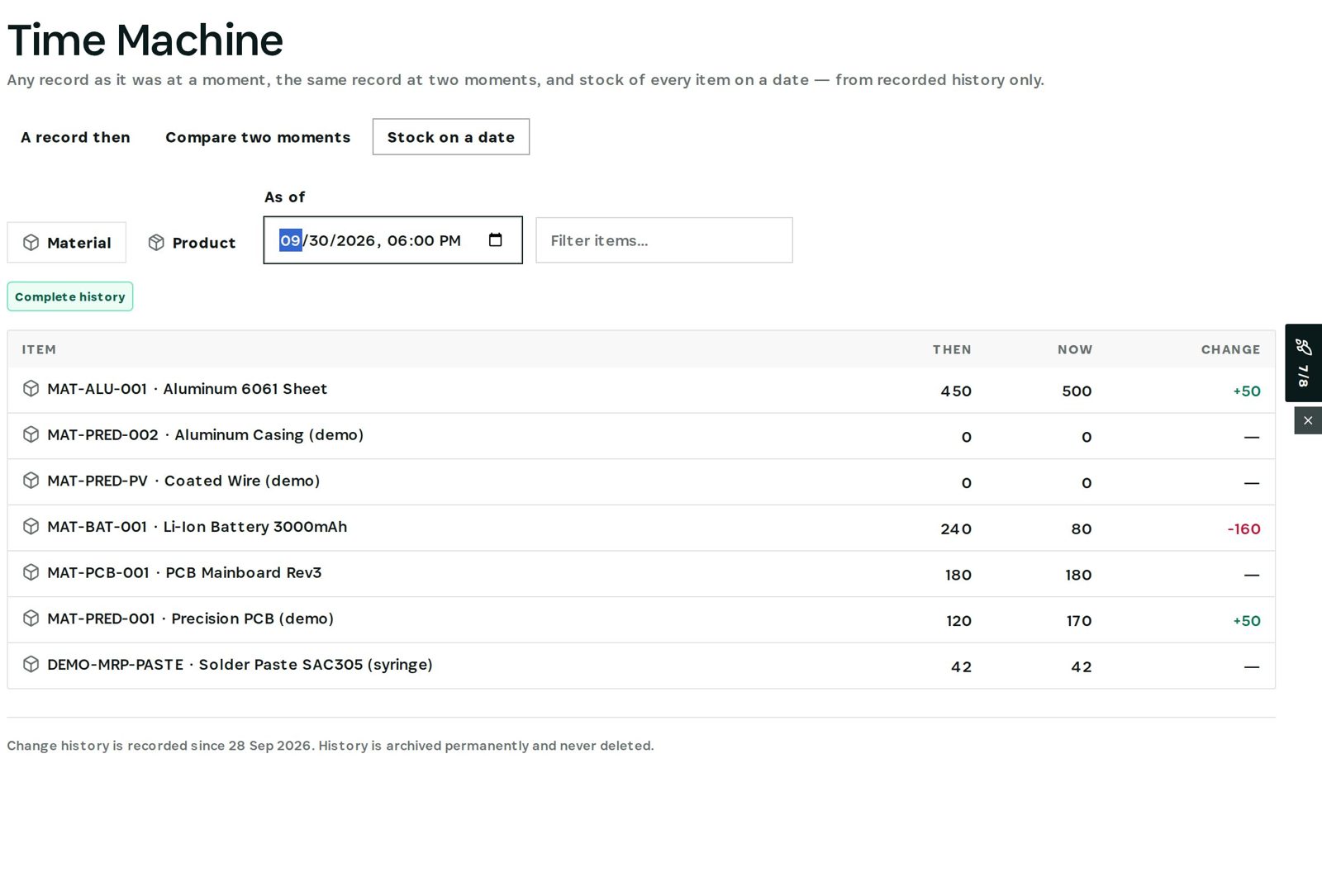Screen dimensions: 1322x896
Task: Select MAT-PRED-001 Precision PCB (demo)
Action: pyautogui.click(x=641, y=620)
